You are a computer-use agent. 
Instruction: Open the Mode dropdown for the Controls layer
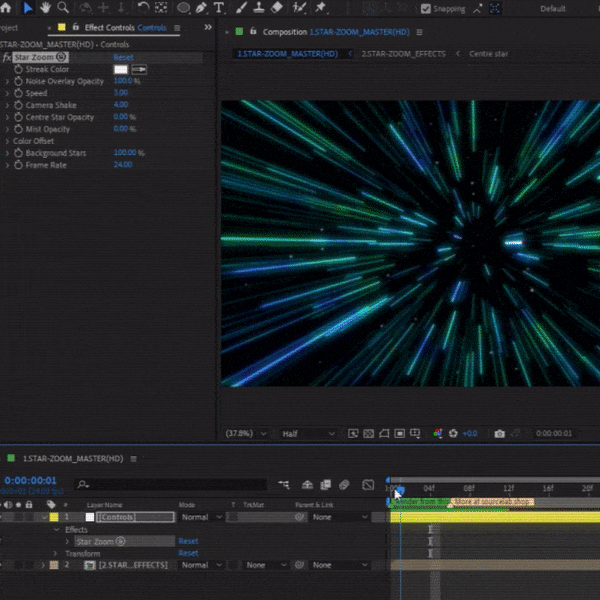coord(201,517)
